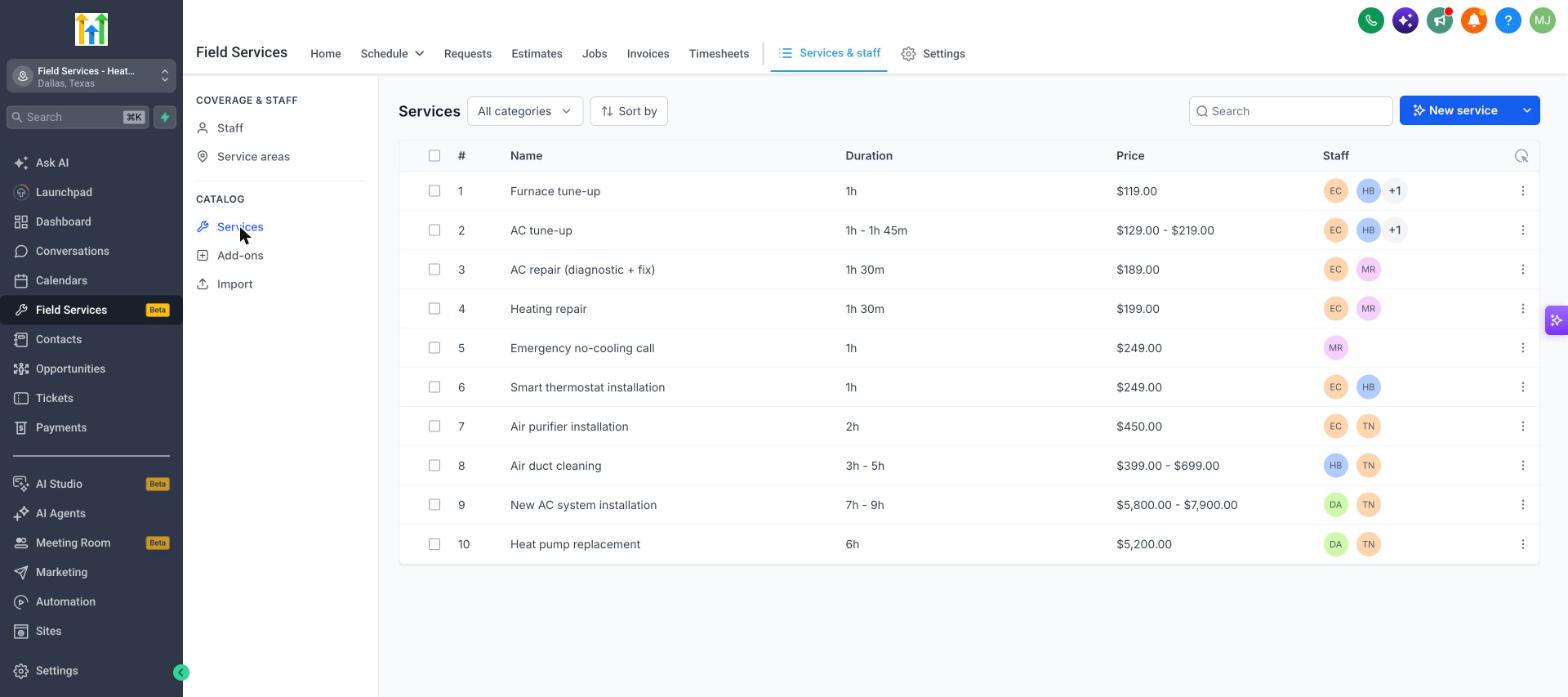Open row menu for Heat pump replacement
The width and height of the screenshot is (1568, 697).
pyautogui.click(x=1522, y=544)
